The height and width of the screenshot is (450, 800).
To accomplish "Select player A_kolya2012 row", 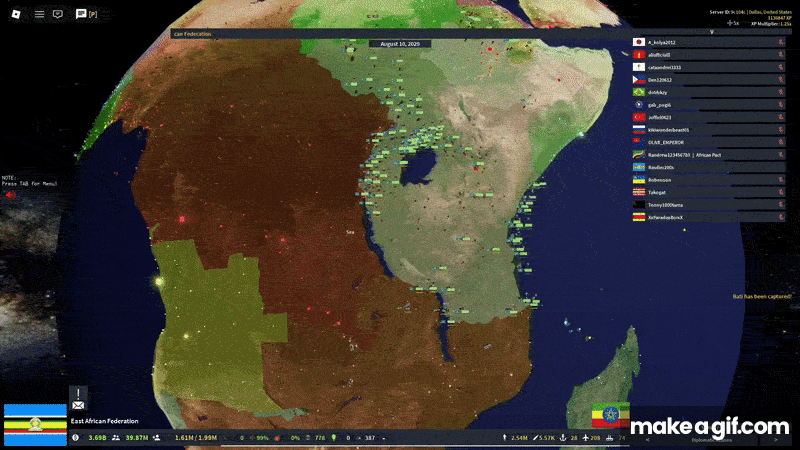I will click(709, 42).
